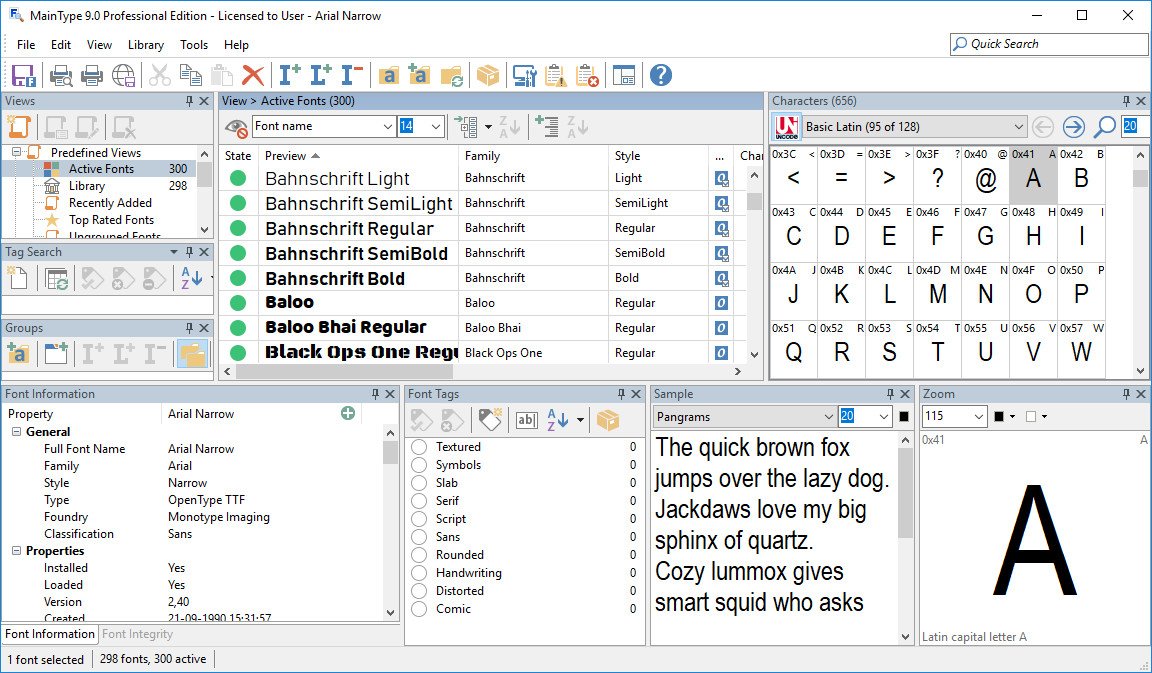Click the black text color swatch in Zoom panel

tap(998, 417)
